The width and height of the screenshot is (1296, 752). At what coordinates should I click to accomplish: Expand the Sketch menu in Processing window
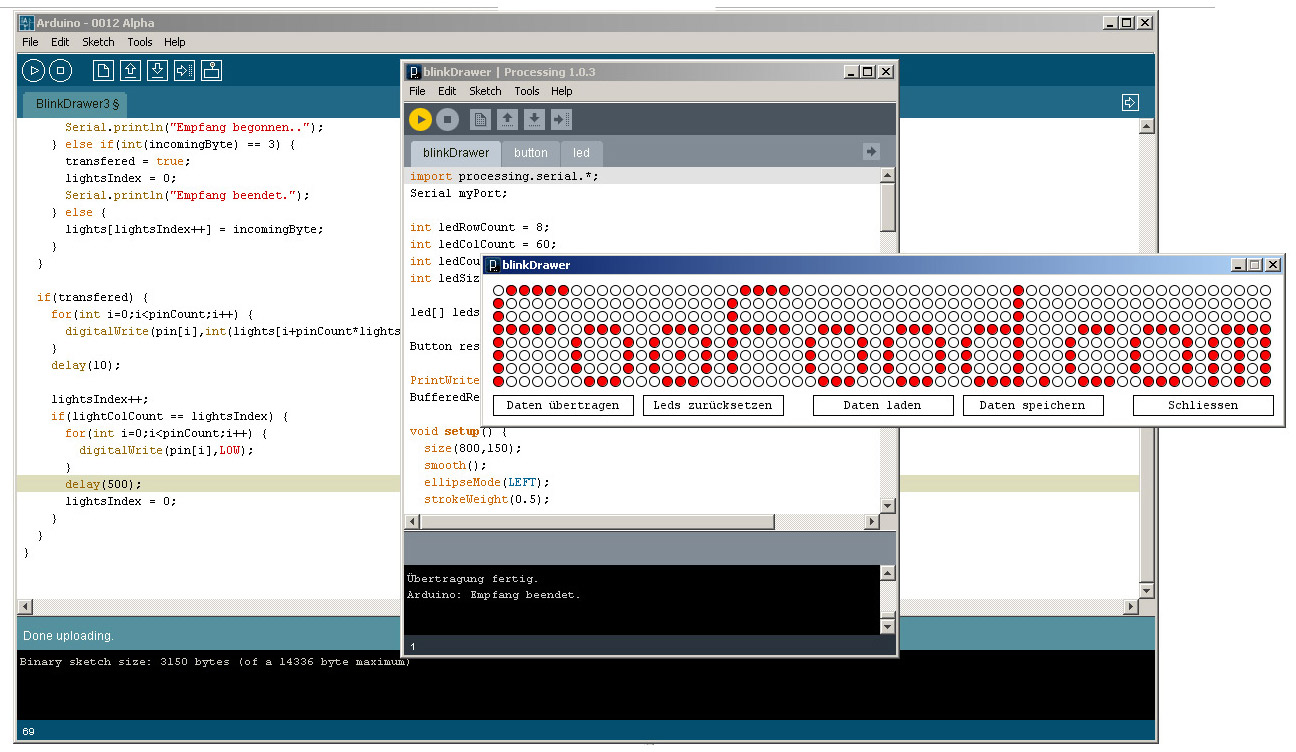pyautogui.click(x=485, y=91)
